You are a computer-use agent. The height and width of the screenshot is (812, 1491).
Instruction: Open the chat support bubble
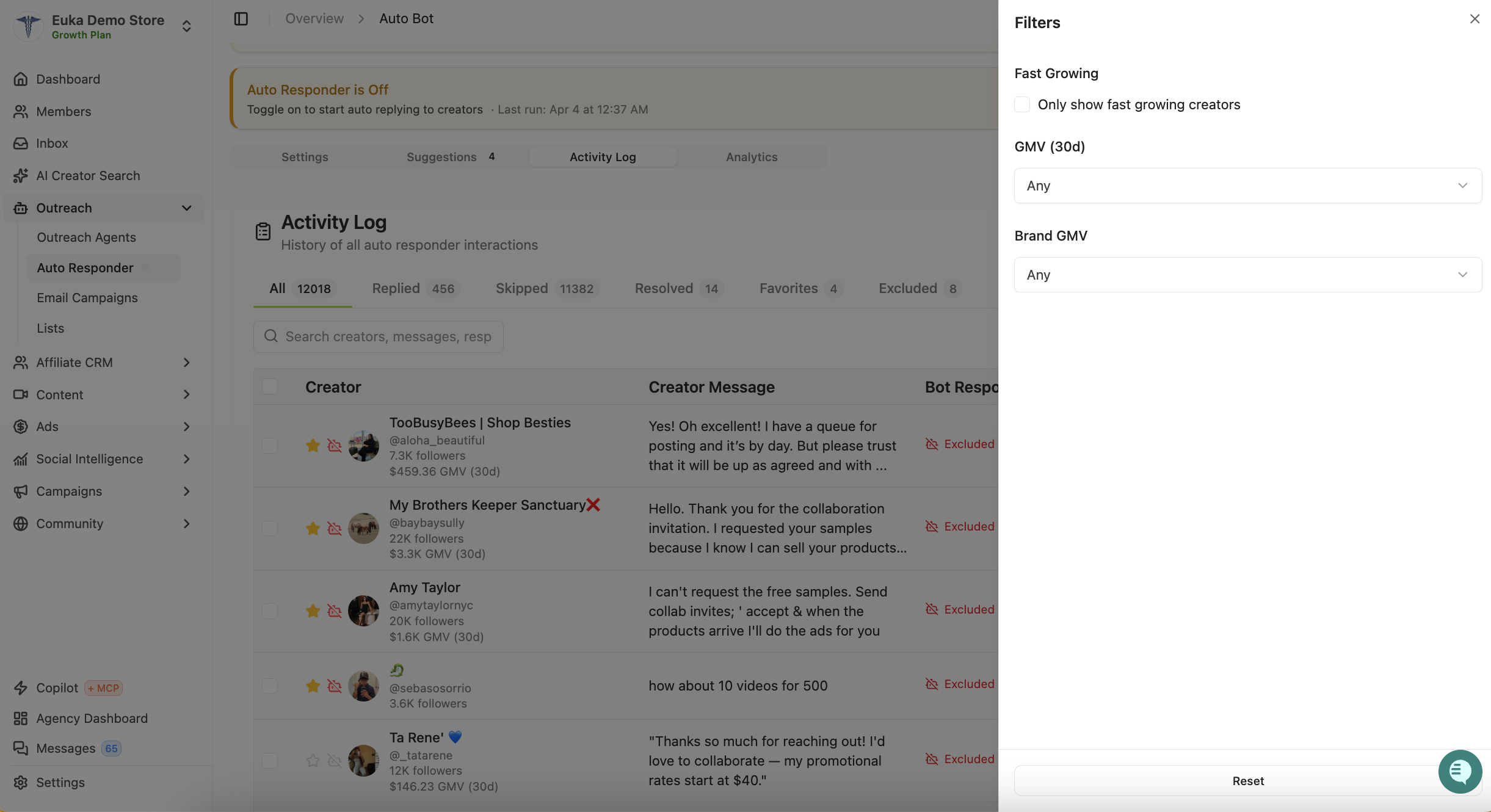1460,772
